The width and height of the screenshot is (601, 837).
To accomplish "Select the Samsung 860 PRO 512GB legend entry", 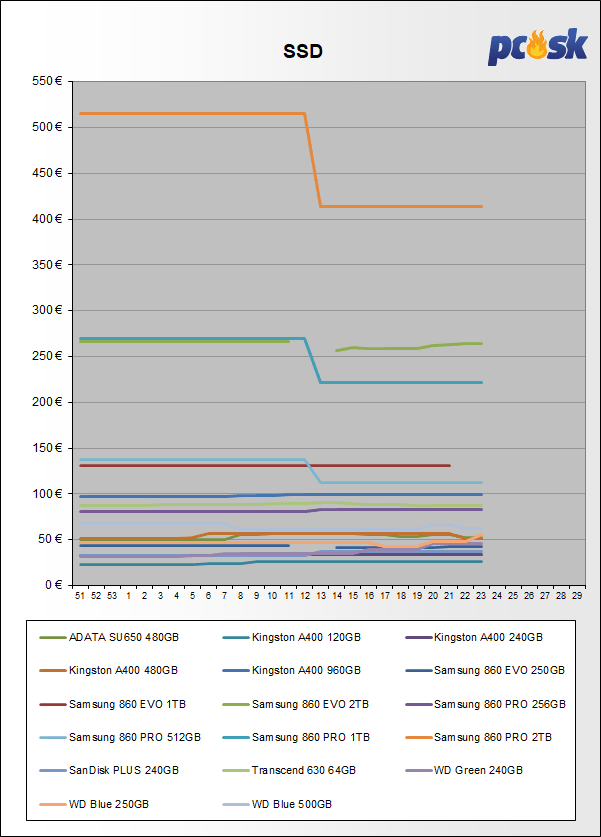I will (x=120, y=738).
